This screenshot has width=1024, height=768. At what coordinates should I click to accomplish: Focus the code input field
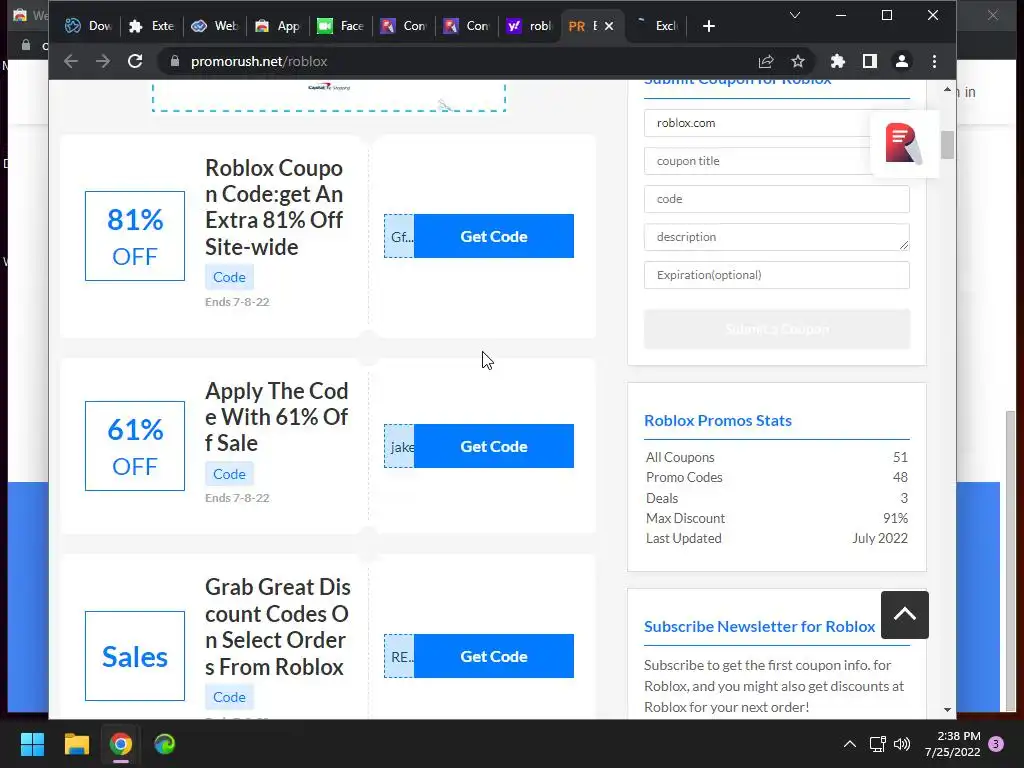(x=776, y=199)
